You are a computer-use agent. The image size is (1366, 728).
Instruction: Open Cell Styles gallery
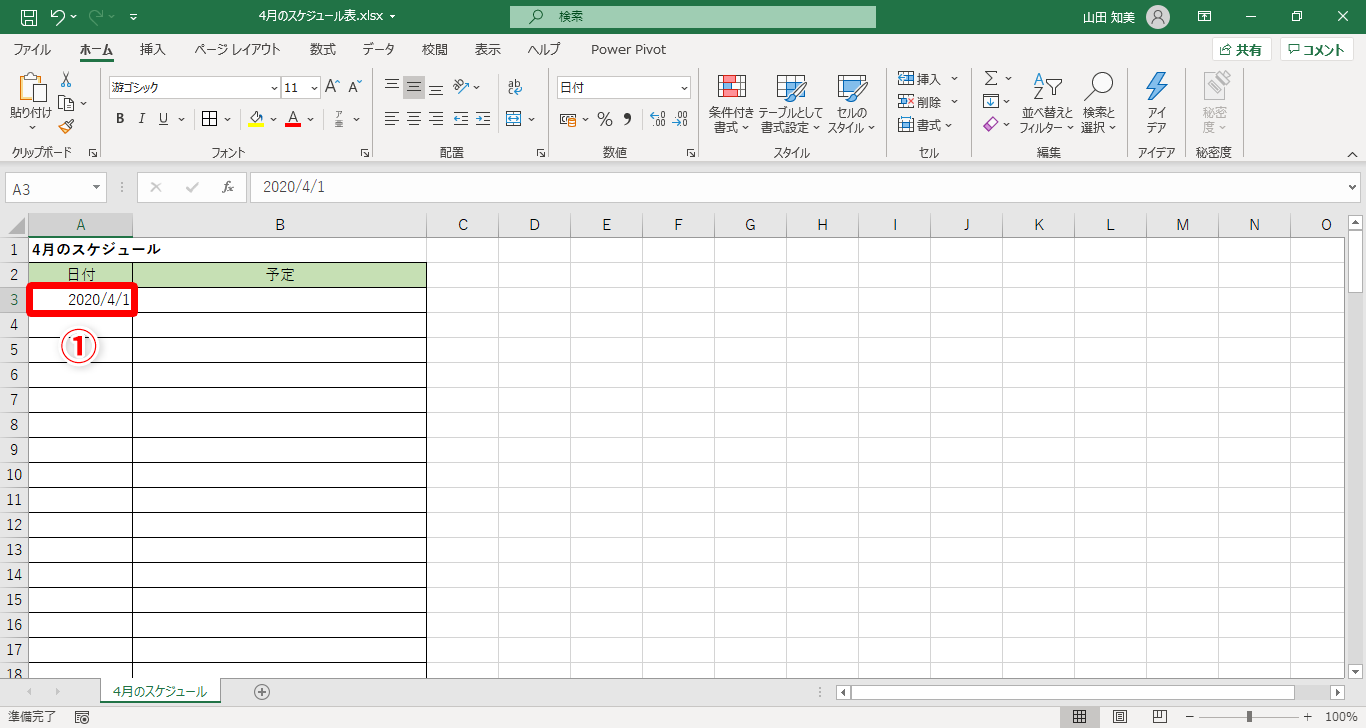[x=852, y=104]
